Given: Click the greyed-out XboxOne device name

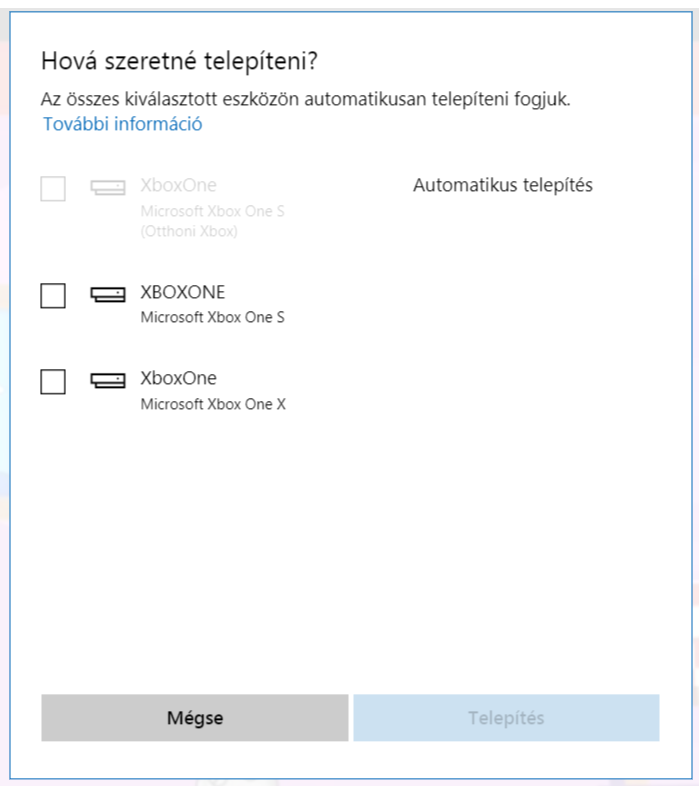Looking at the screenshot, I should click(x=178, y=185).
